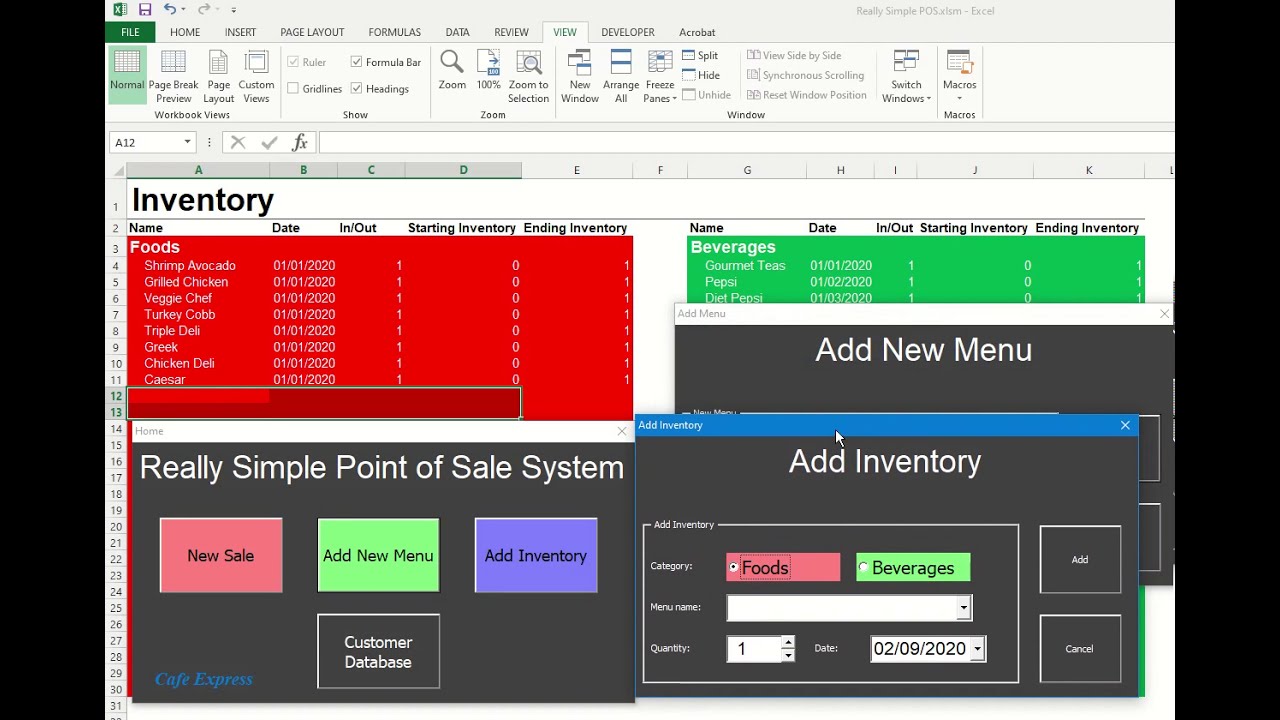
Task: Click the Excel application icon
Action: click(x=120, y=10)
